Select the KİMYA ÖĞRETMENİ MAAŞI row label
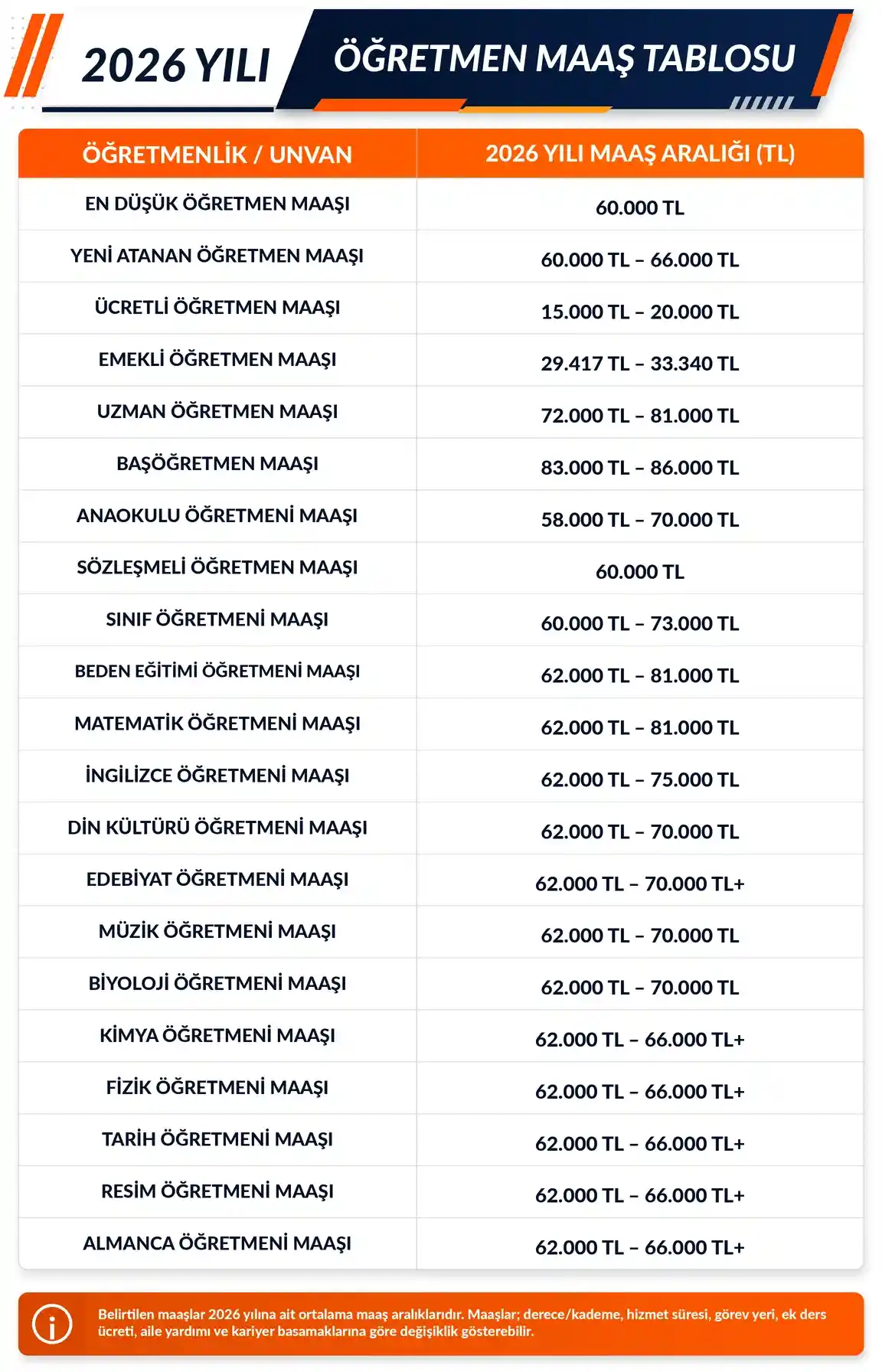Image resolution: width=882 pixels, height=1372 pixels. pos(217,1036)
